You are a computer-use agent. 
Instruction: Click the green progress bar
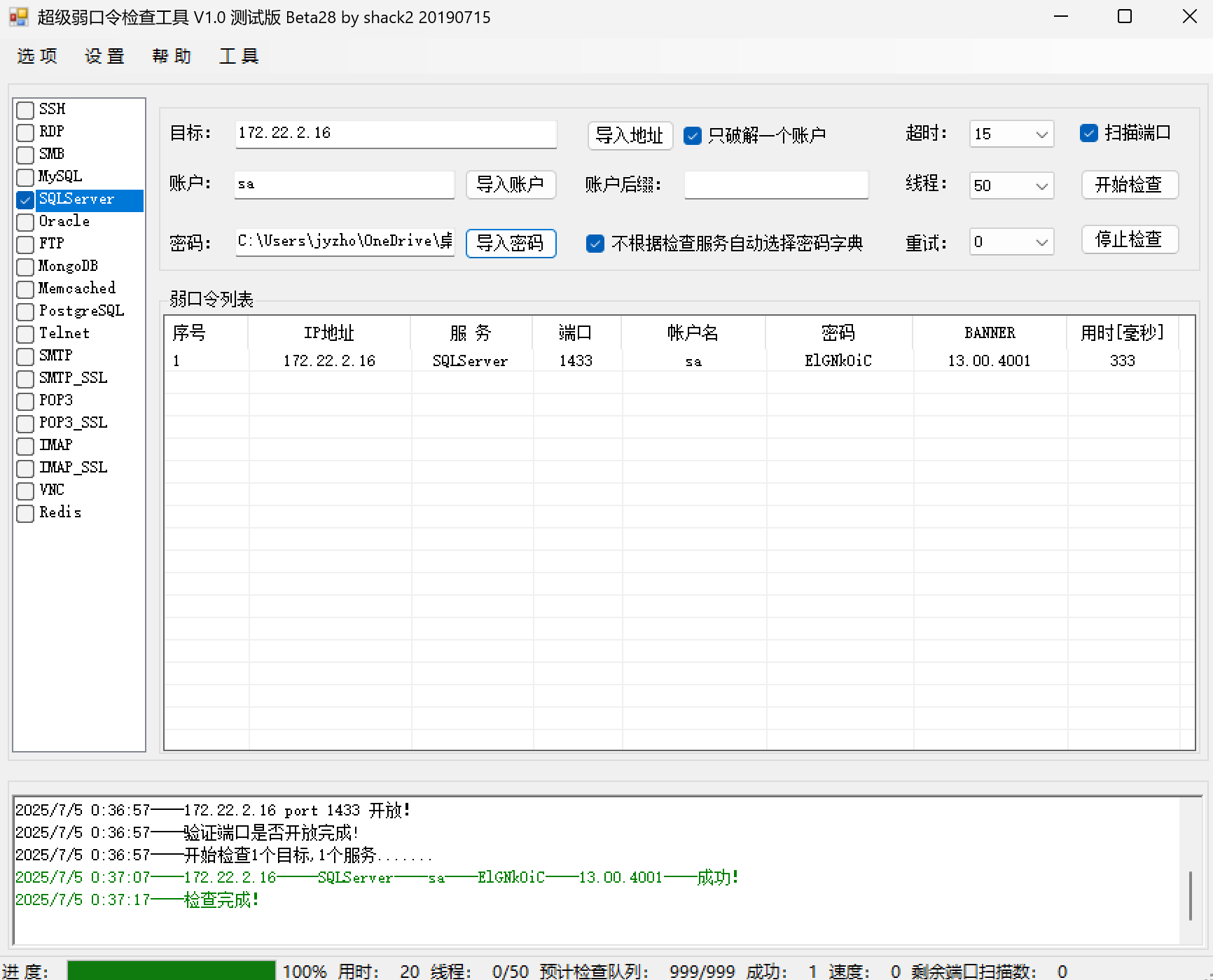(x=172, y=971)
